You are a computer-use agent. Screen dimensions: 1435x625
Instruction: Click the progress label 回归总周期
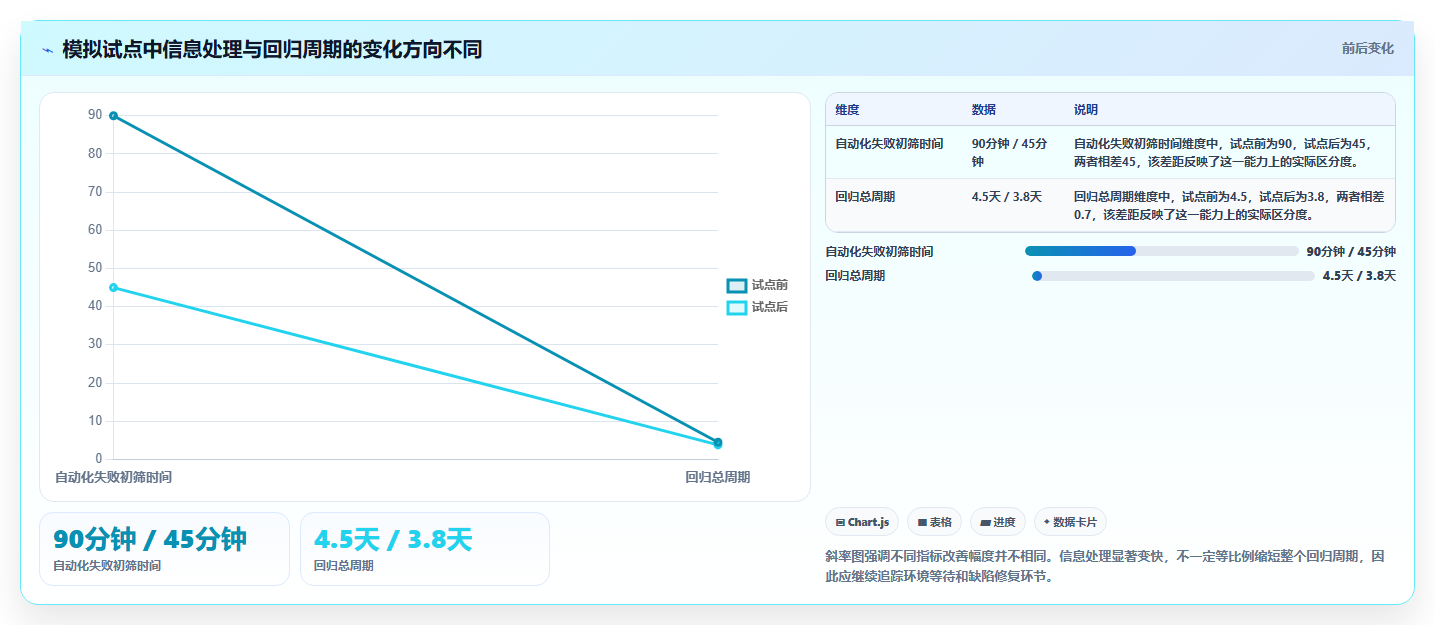[x=855, y=276]
